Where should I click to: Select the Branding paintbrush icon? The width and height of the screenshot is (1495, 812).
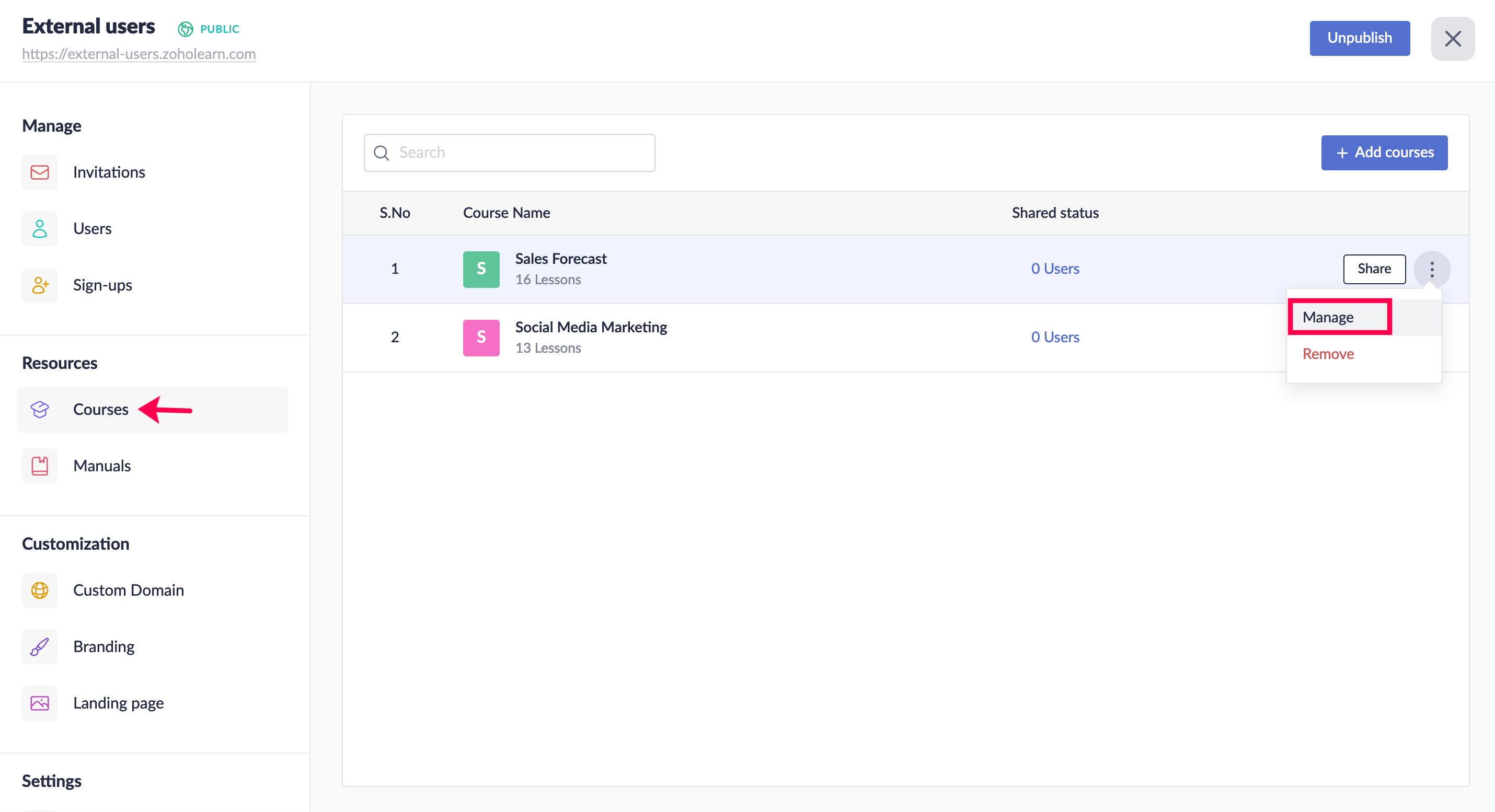(x=39, y=646)
